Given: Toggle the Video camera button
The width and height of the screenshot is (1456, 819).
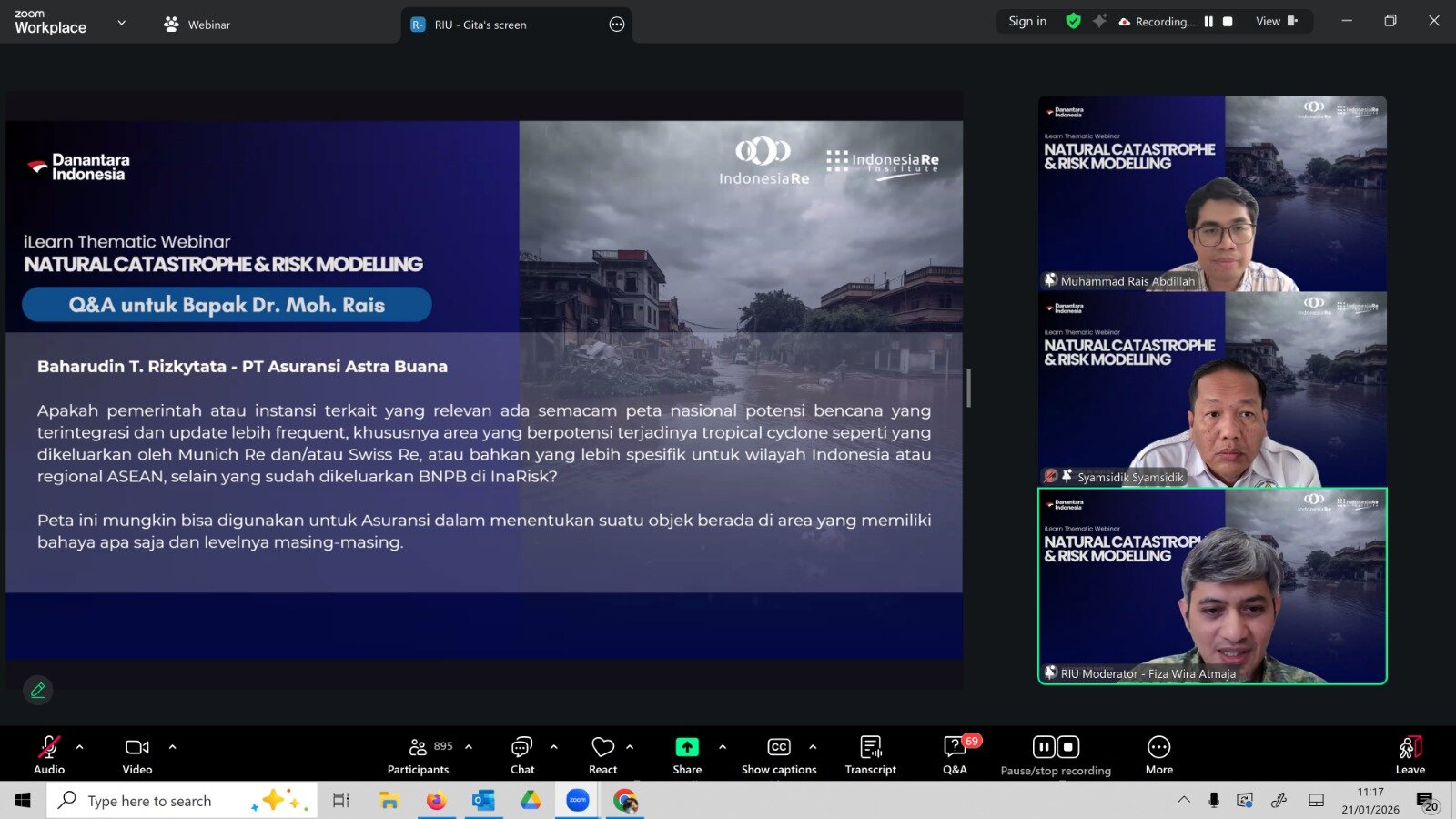Looking at the screenshot, I should point(137,754).
